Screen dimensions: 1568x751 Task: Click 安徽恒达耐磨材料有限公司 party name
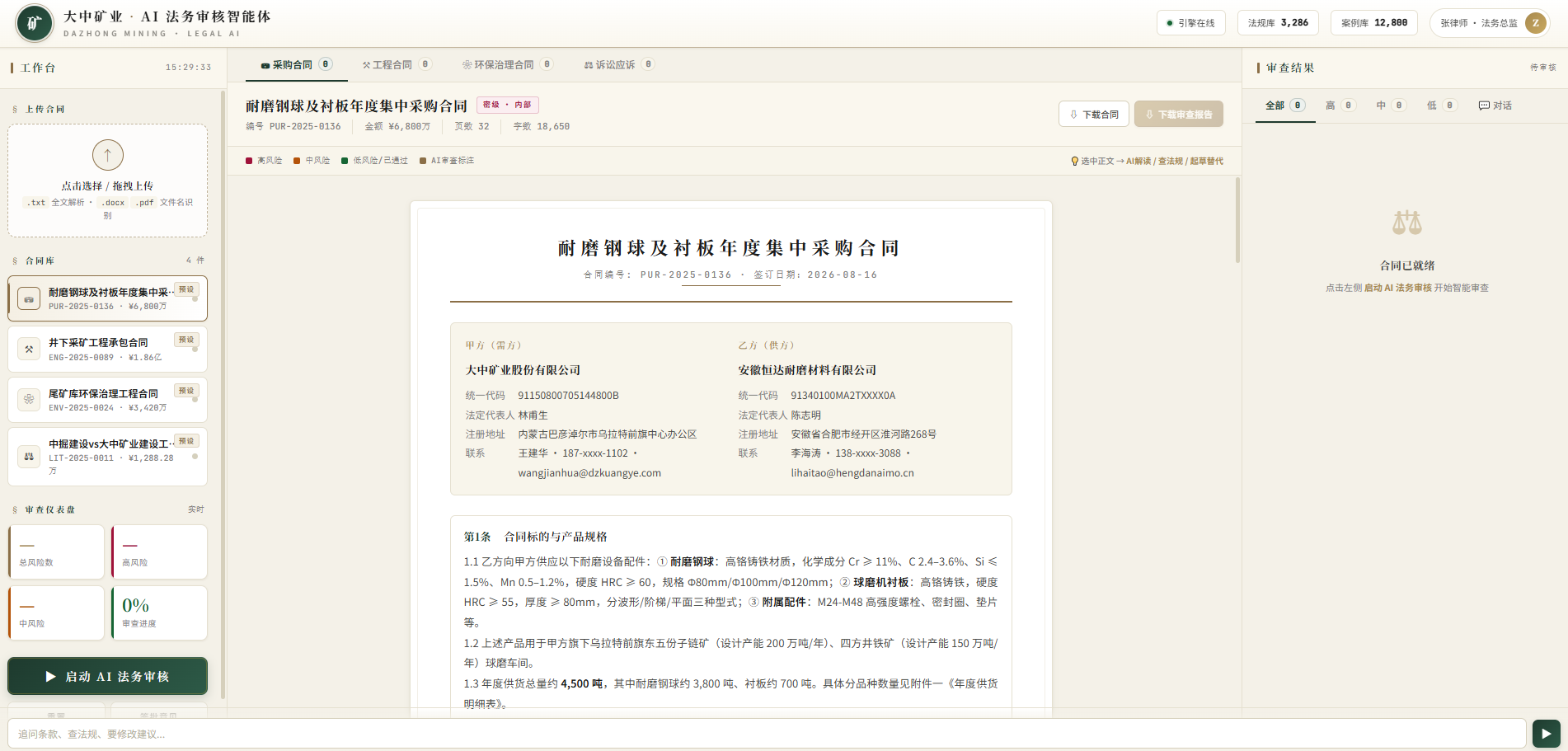tap(807, 371)
